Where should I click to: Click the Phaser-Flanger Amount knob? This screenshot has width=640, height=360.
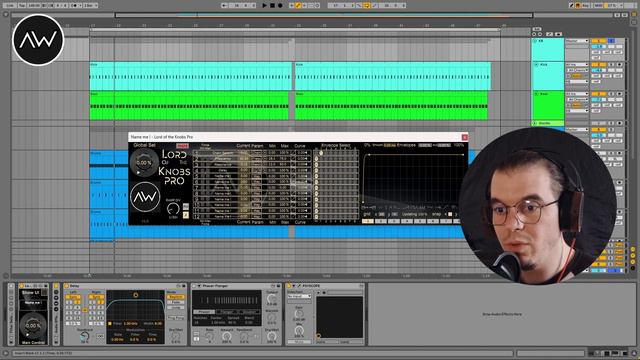pos(227,336)
